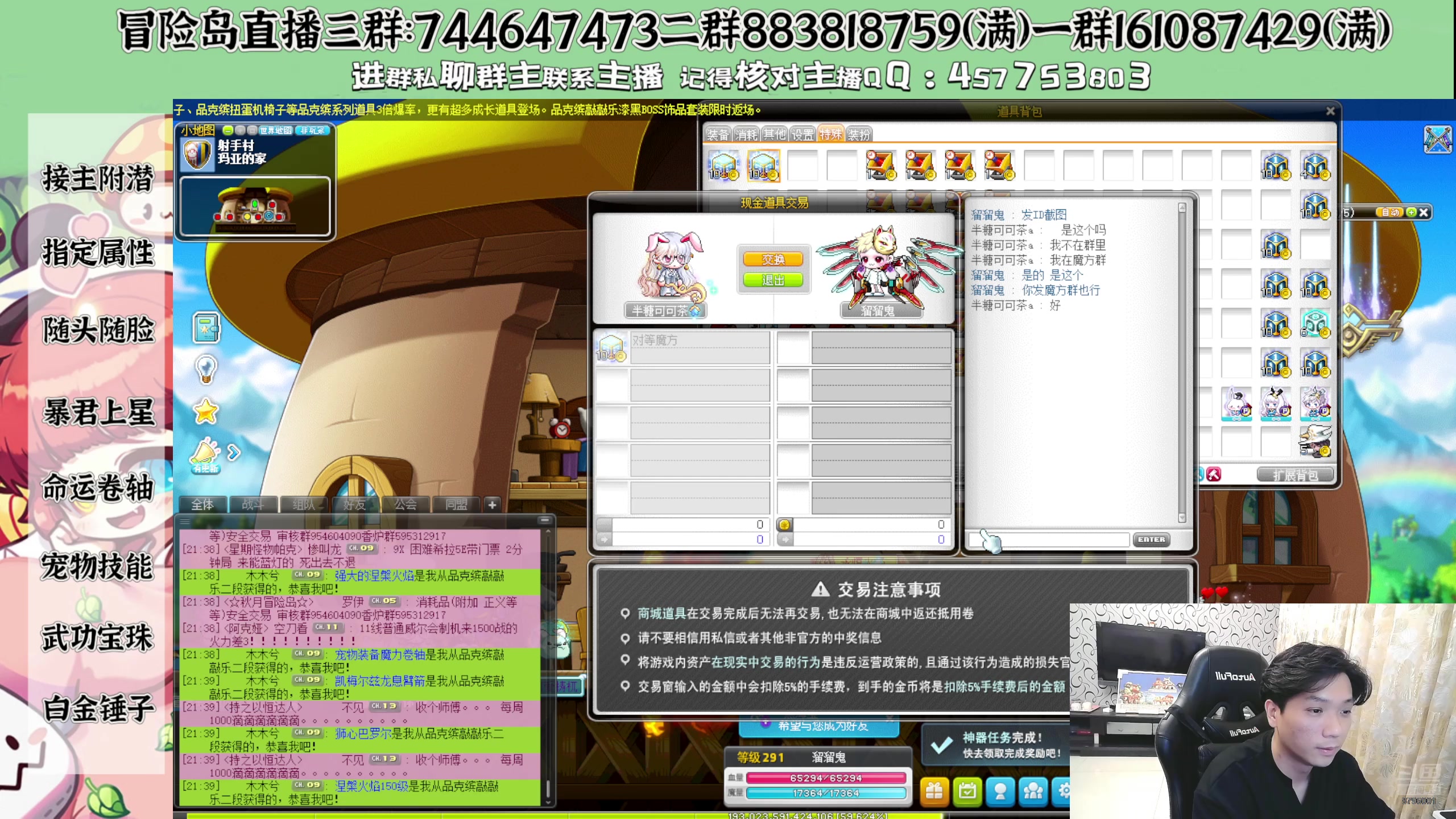Collapse the chat window minimize bar
Viewport: 1456px width, 819px height.
(x=544, y=520)
